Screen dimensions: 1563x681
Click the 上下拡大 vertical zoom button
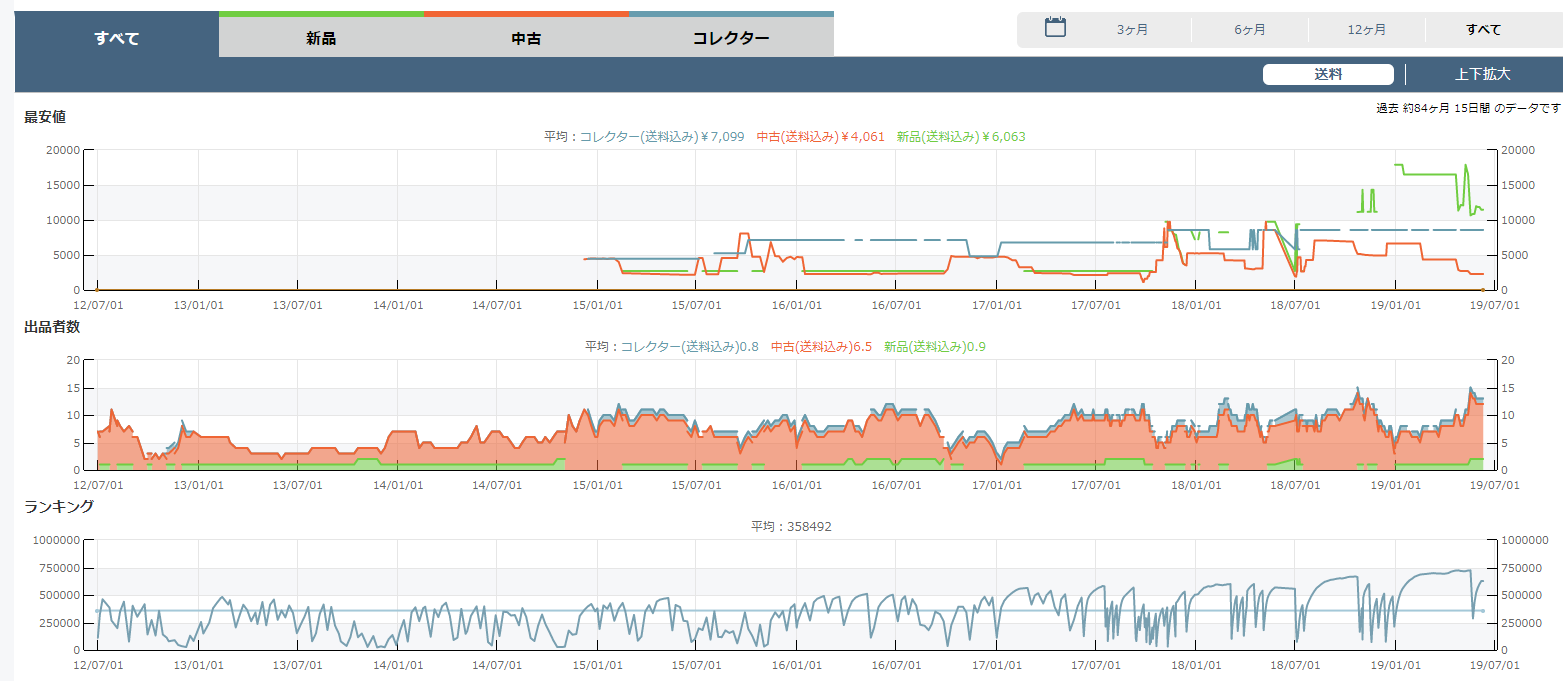click(1482, 74)
